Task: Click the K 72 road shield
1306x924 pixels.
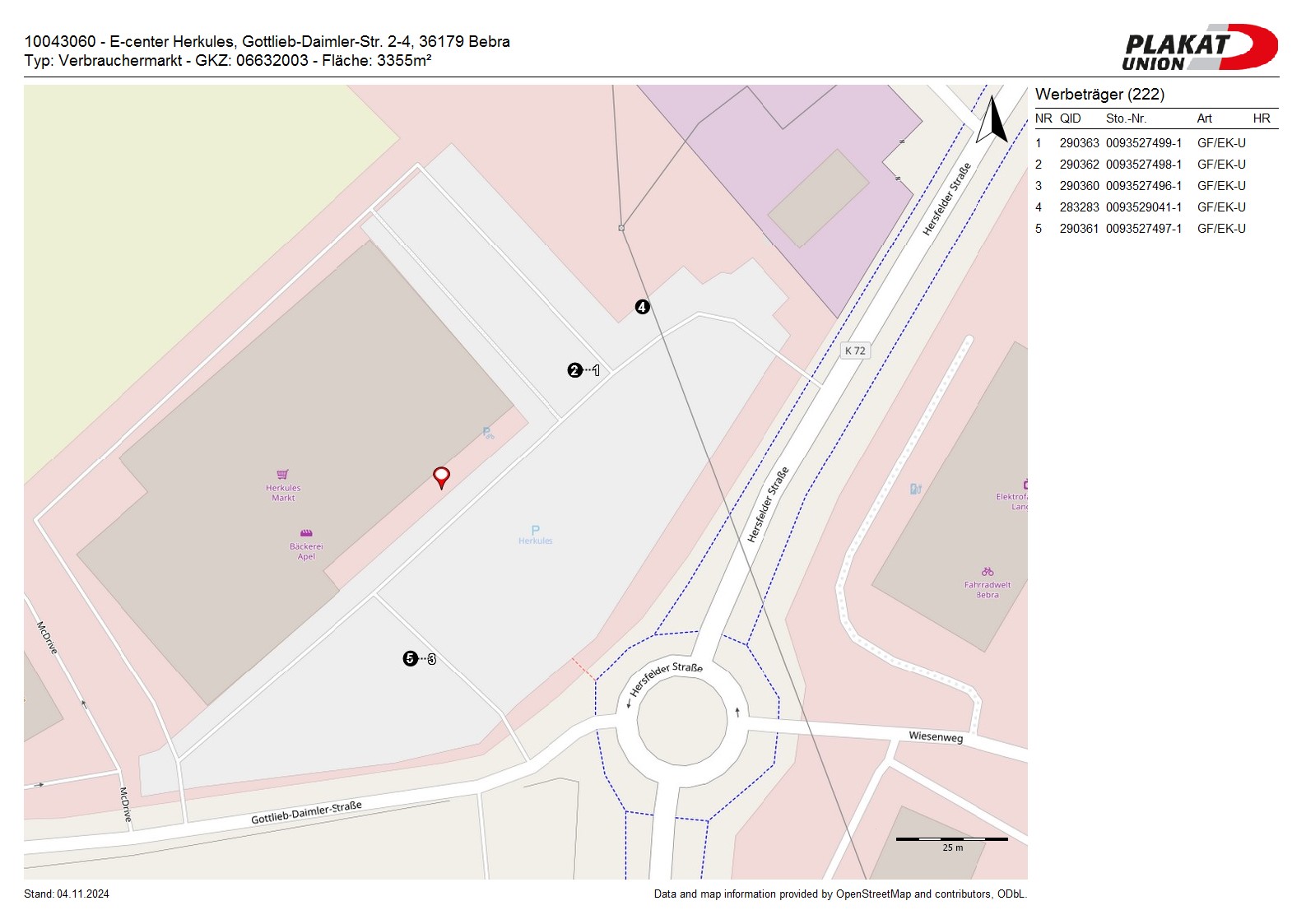Action: click(855, 351)
